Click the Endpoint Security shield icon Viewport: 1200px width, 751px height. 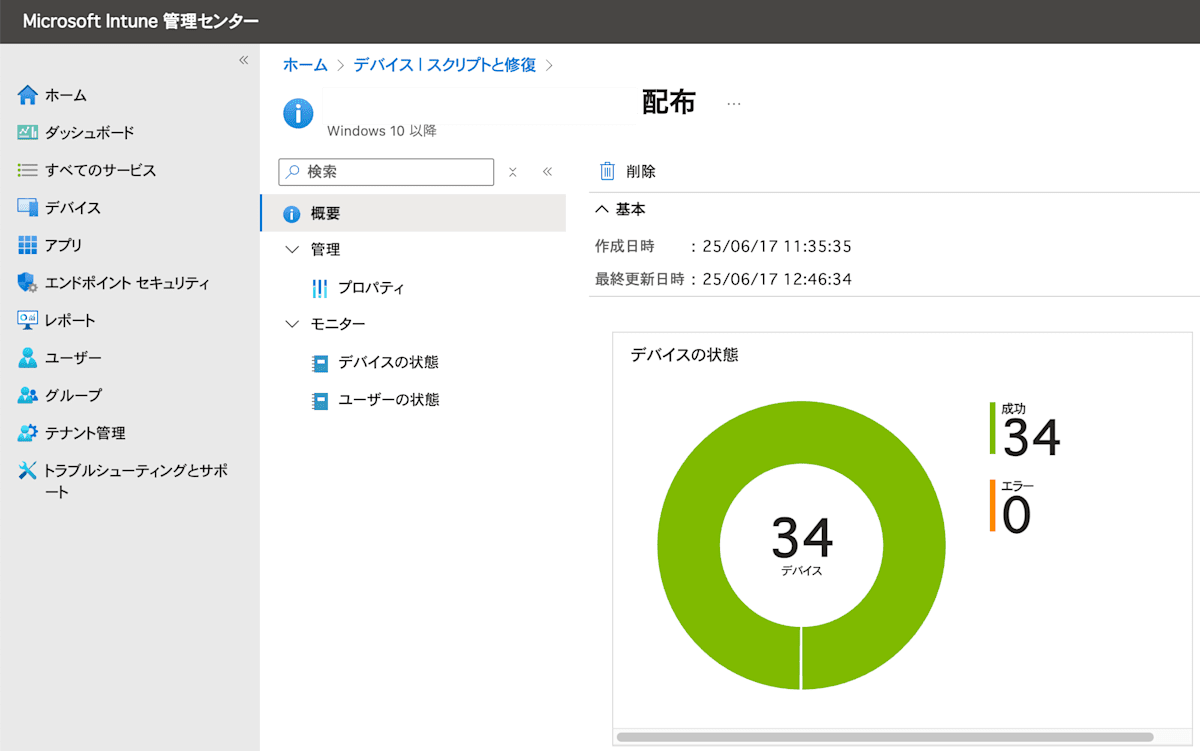point(27,283)
